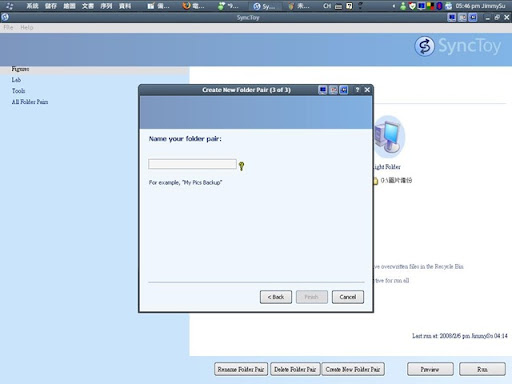Image resolution: width=512 pixels, height=384 pixels.
Task: Click the SyncToy logo in the banner
Action: 458,46
